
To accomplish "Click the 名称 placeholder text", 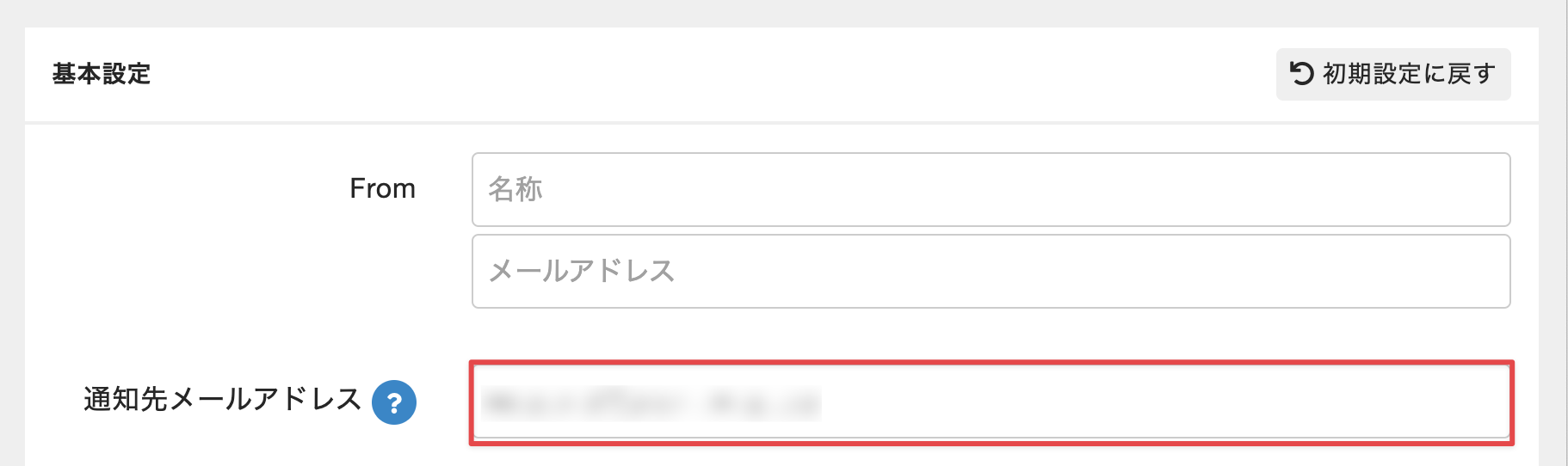I will click(x=515, y=189).
